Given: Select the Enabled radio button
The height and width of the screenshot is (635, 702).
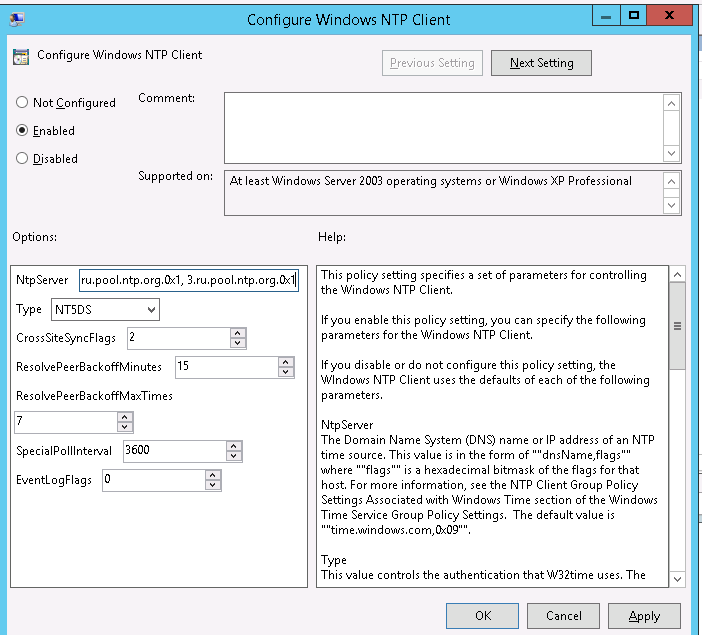Looking at the screenshot, I should 22,130.
